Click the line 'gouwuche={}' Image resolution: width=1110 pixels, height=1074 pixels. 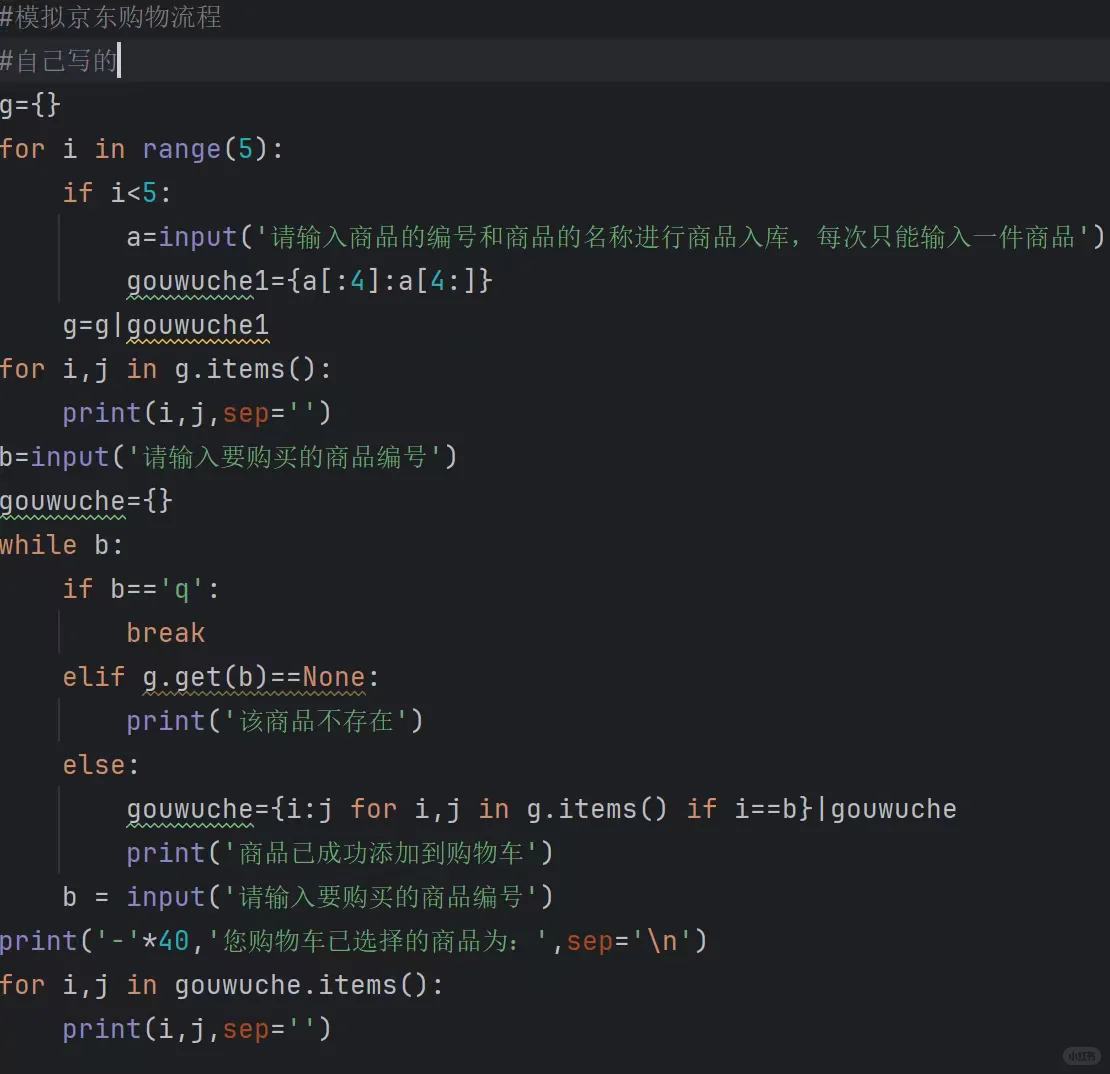(x=86, y=501)
